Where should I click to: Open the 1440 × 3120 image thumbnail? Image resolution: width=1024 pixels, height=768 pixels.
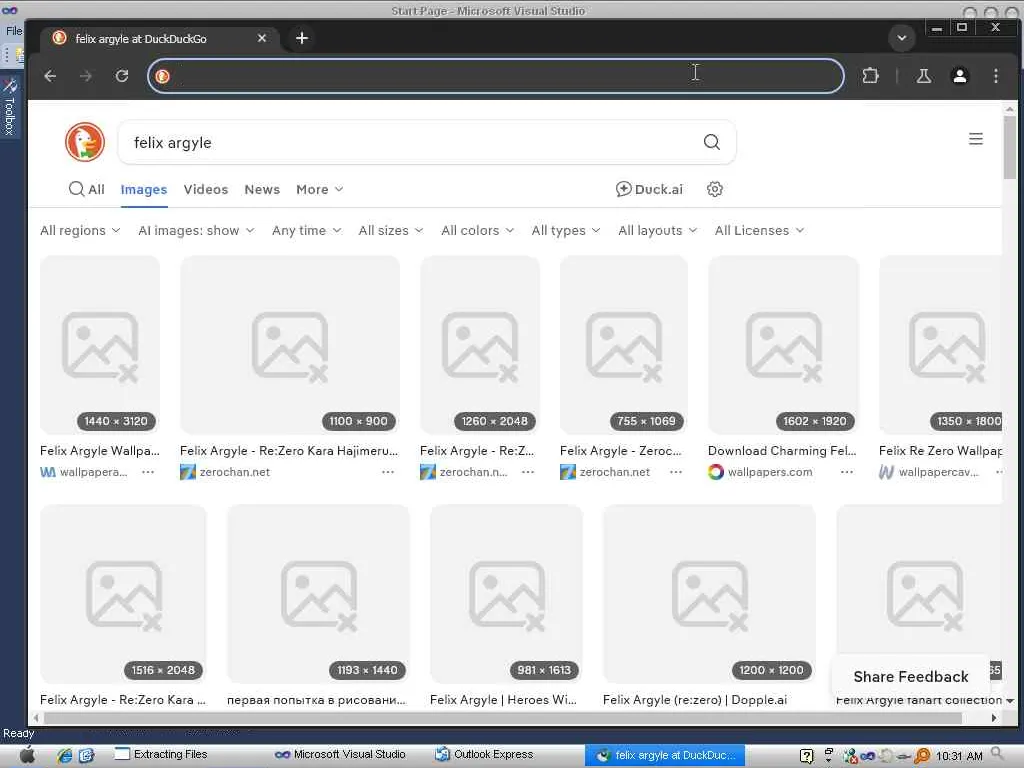pos(100,345)
